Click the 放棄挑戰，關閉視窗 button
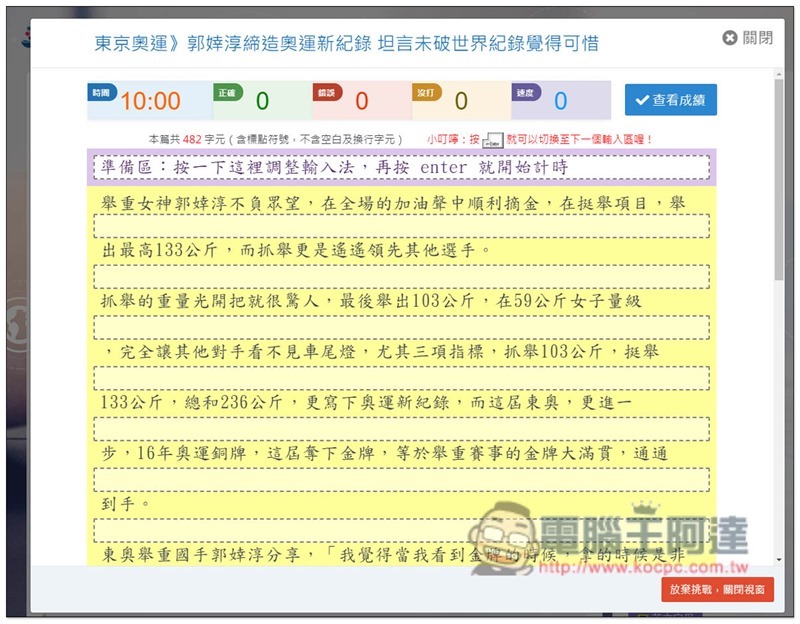Viewport: 800px width, 624px height. tap(718, 590)
